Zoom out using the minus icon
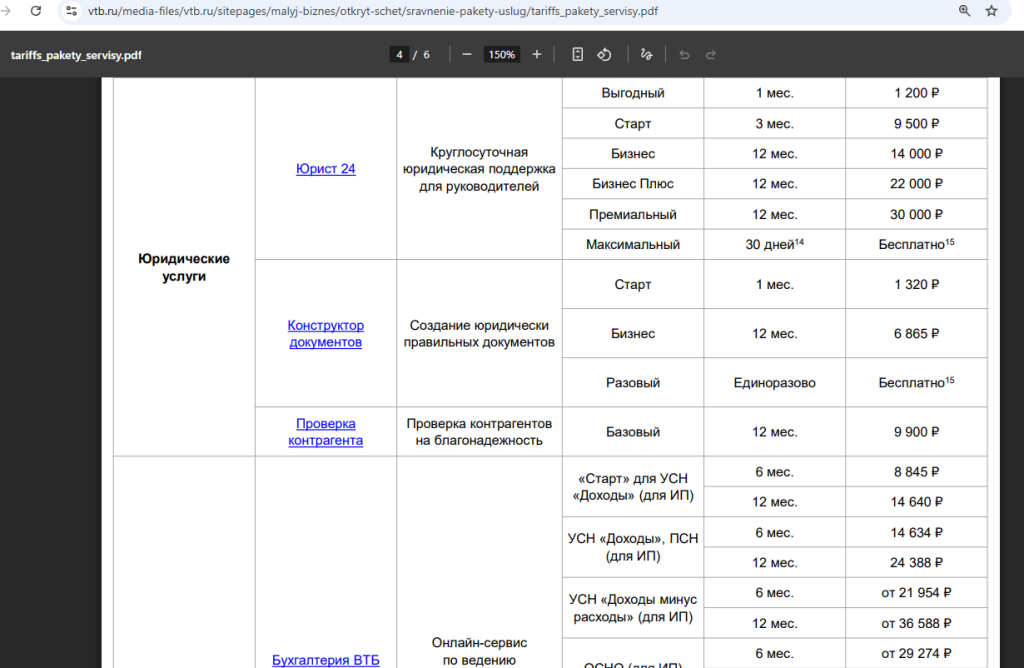The width and height of the screenshot is (1024, 668). (466, 54)
